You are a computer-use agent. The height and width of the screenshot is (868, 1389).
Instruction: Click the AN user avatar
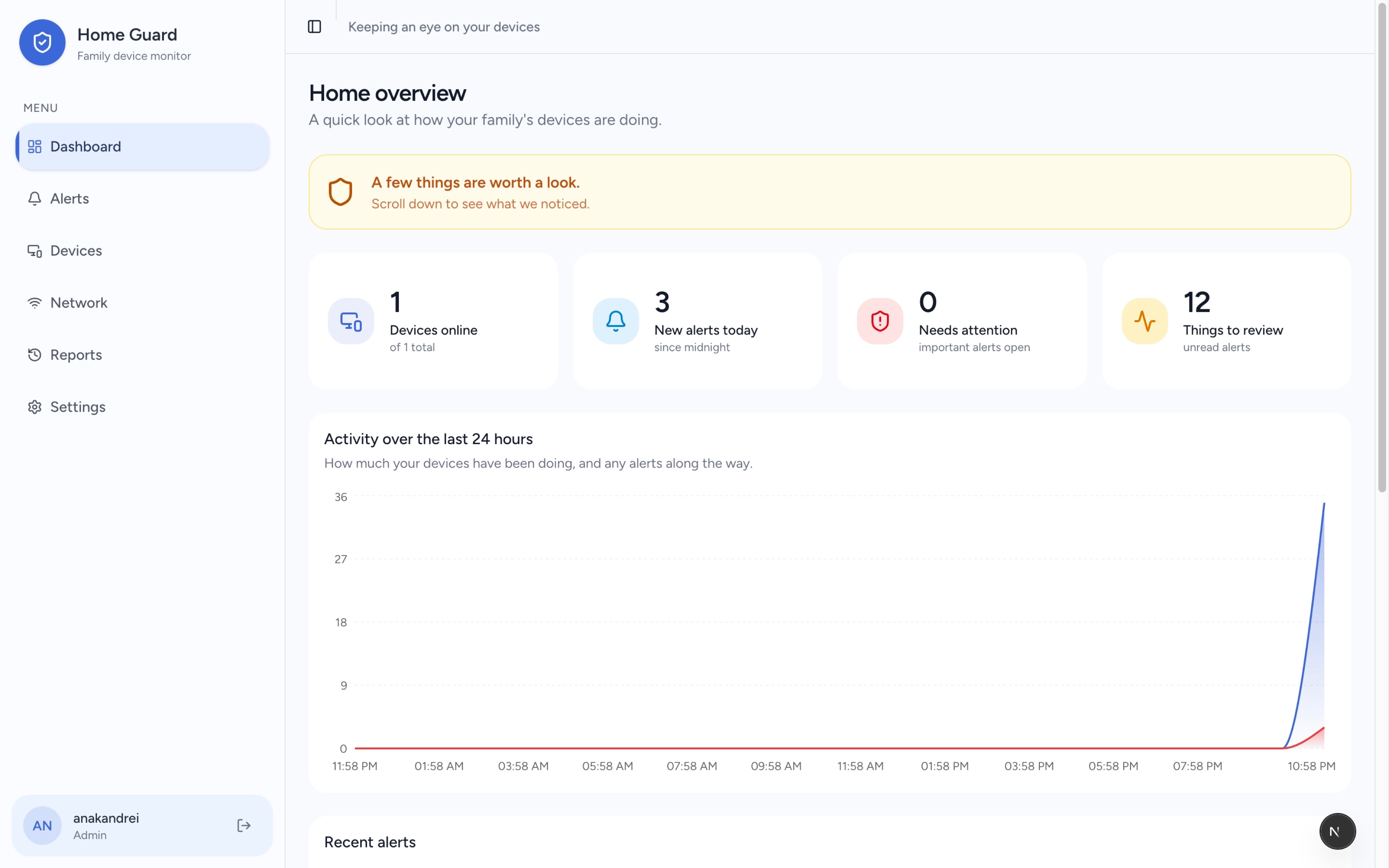click(42, 826)
